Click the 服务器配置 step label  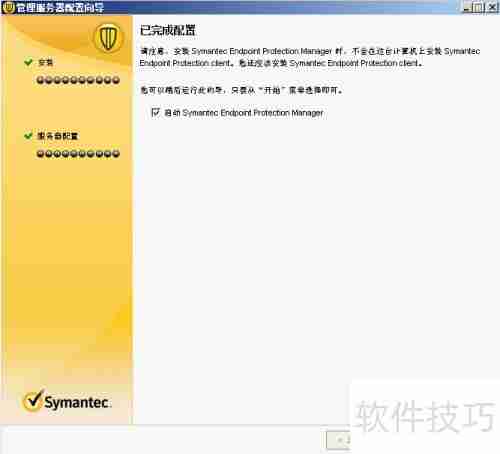[x=58, y=136]
